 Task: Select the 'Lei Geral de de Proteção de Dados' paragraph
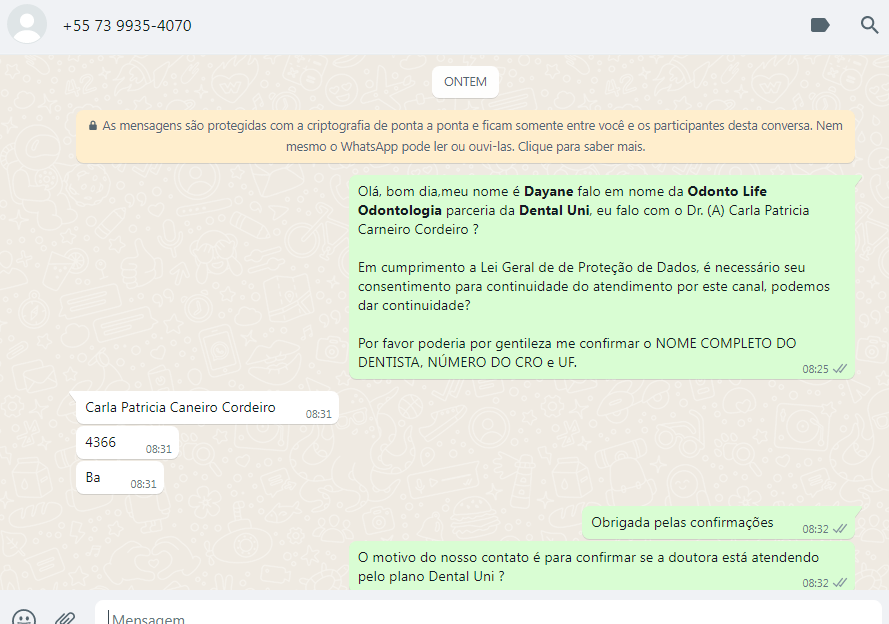594,286
